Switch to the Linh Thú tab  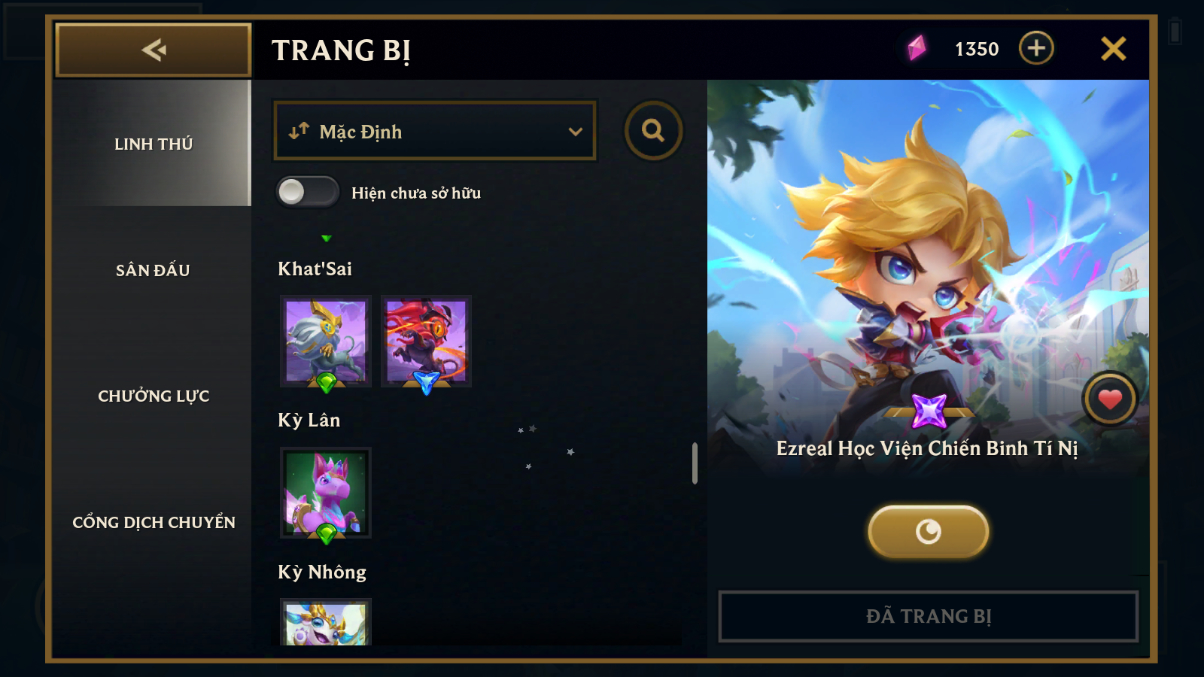pyautogui.click(x=153, y=144)
